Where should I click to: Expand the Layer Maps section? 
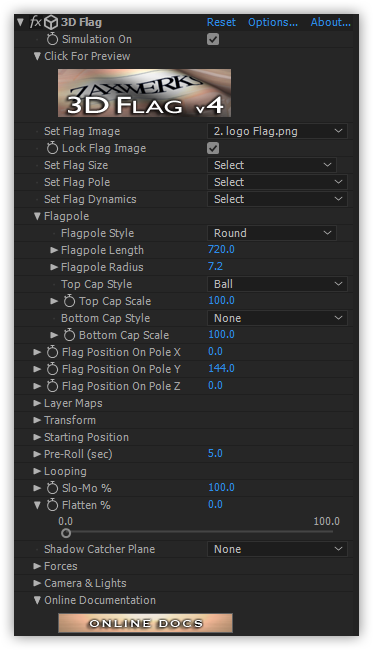(37, 403)
